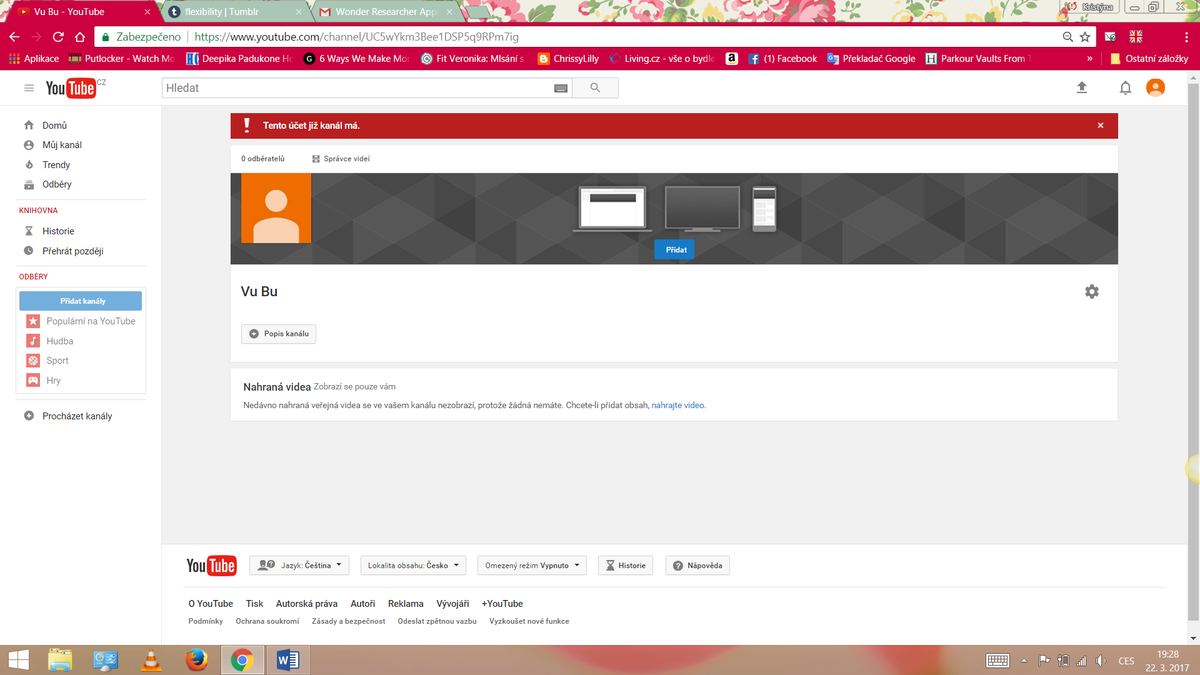Open the Lokalita obsahu: Česko dropdown
1200x675 pixels.
[413, 565]
